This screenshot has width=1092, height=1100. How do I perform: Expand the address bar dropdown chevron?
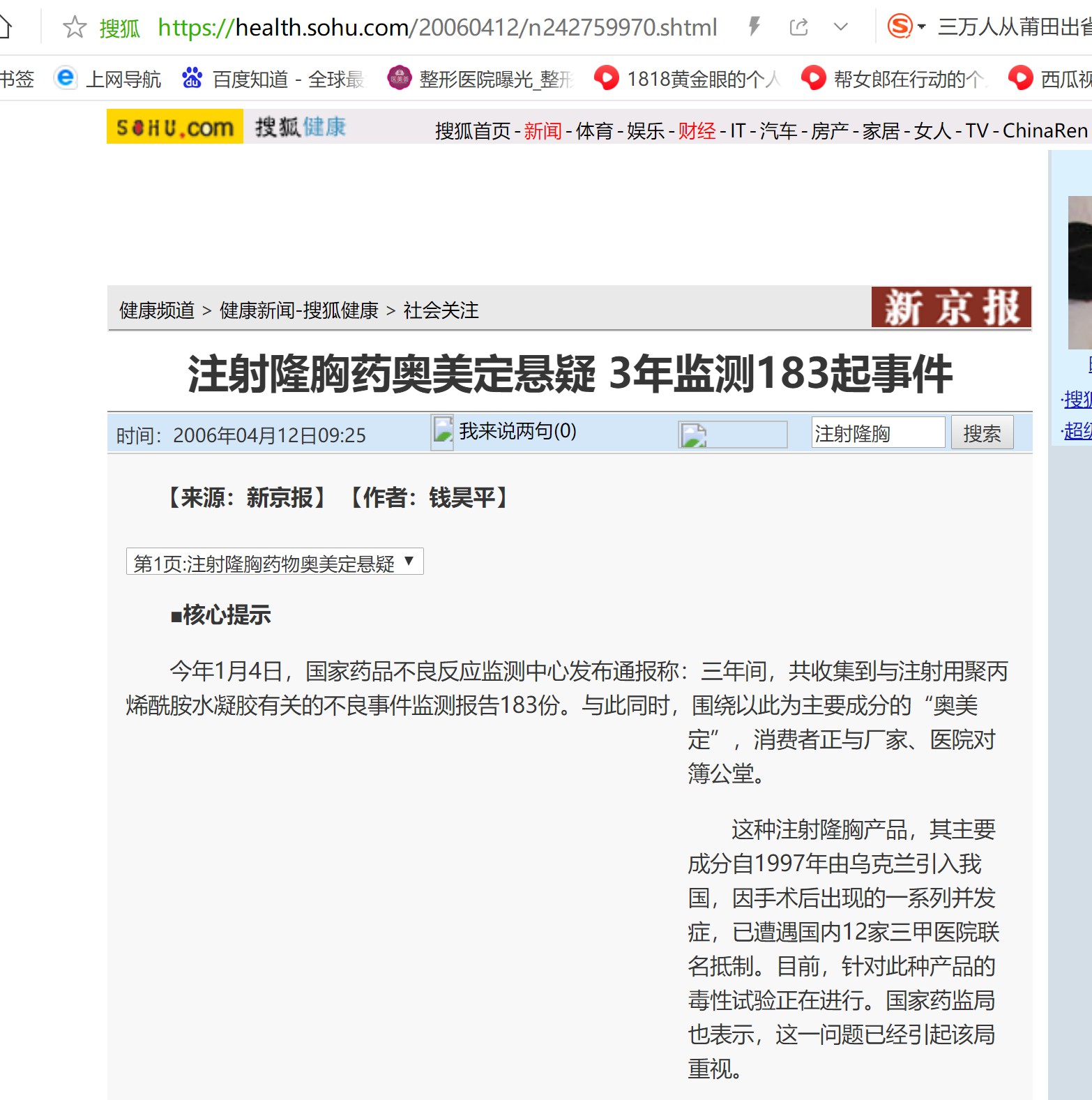(841, 27)
